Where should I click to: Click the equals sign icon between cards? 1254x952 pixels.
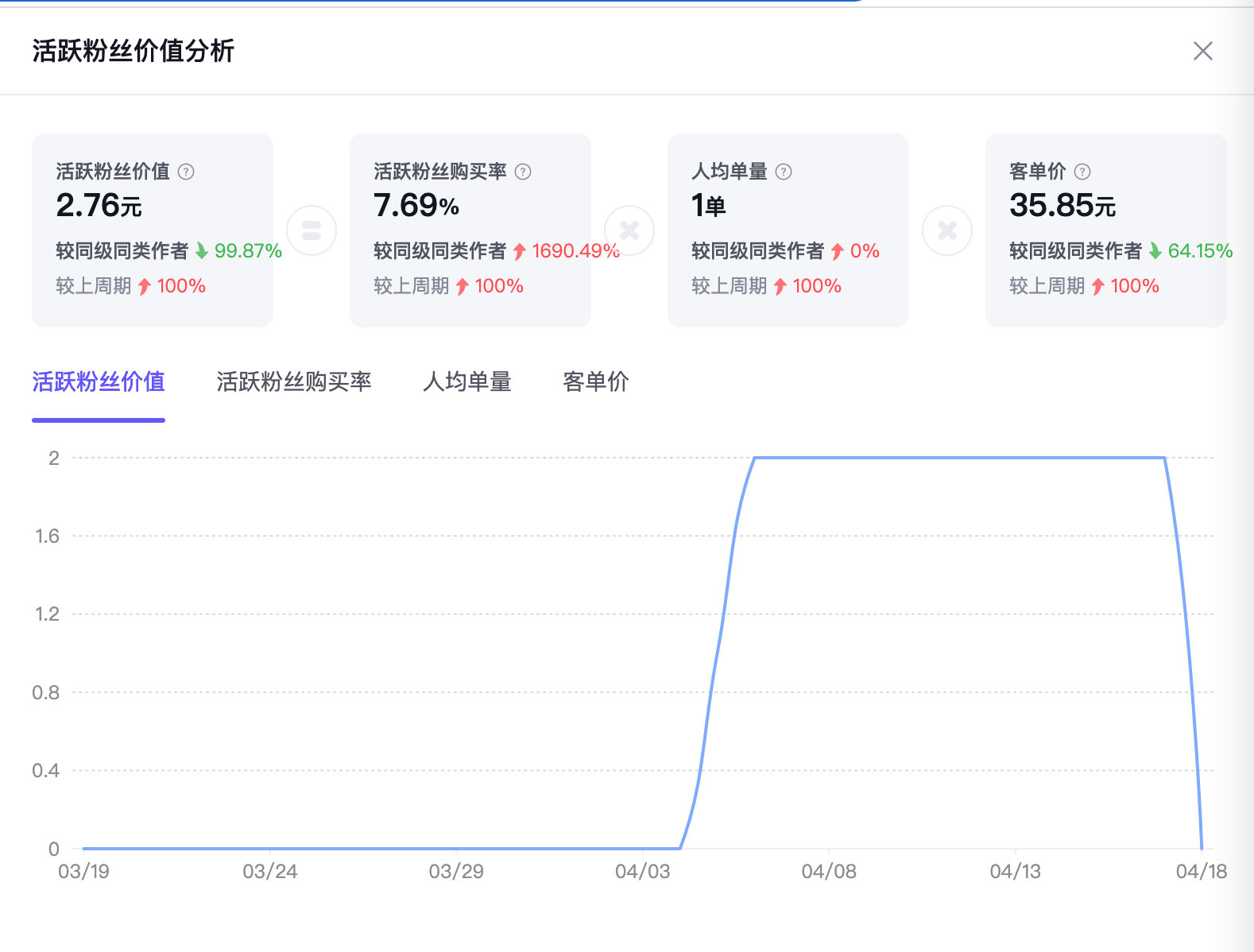tap(312, 230)
